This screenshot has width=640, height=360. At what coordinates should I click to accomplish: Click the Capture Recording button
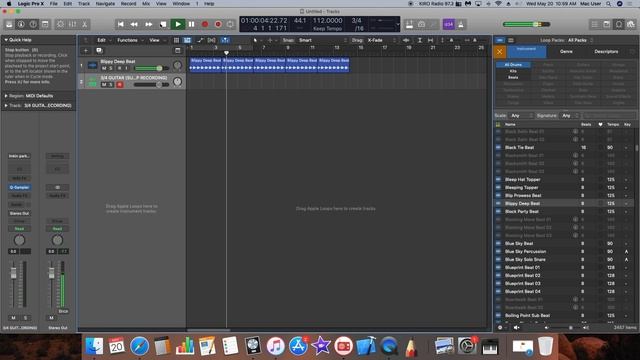(218, 24)
